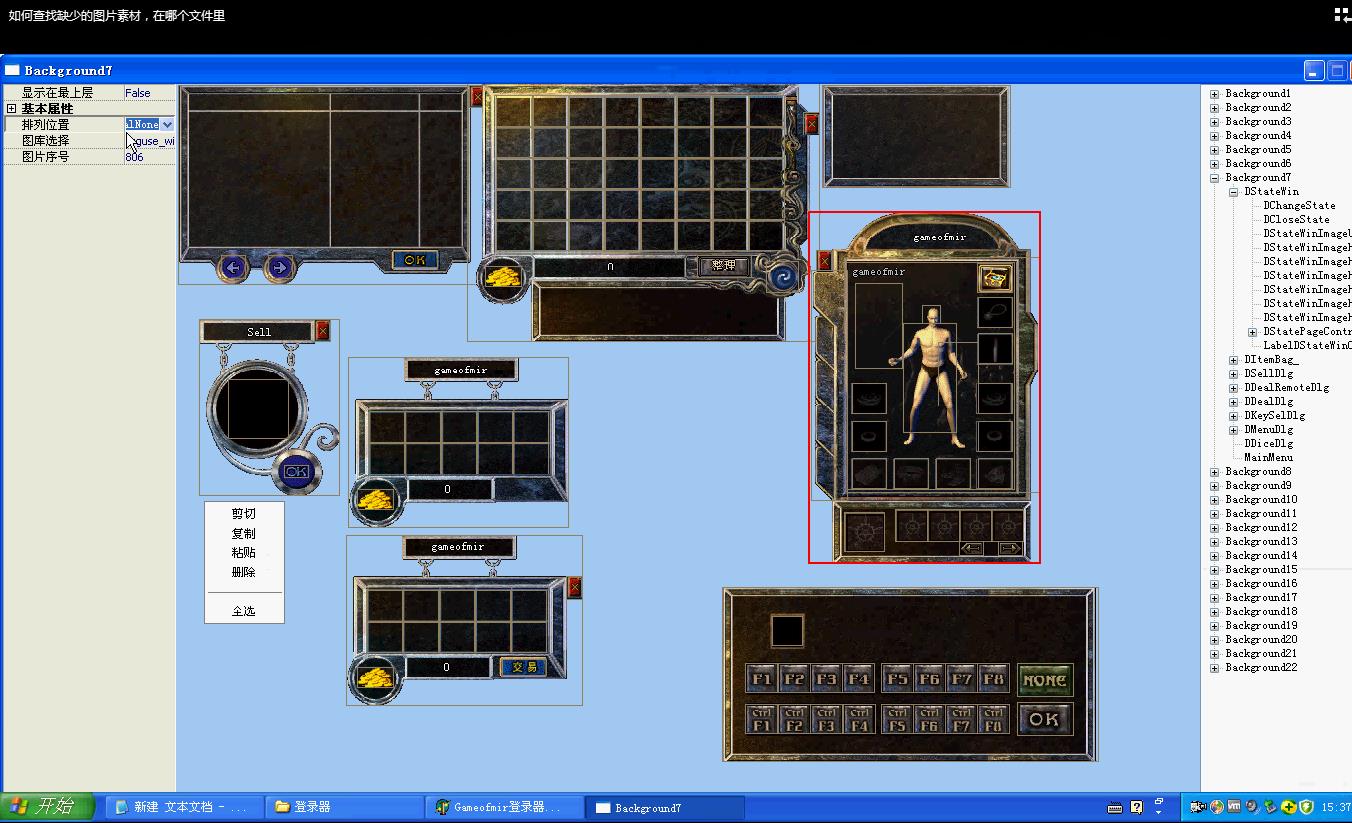Switch to Gameofmir登录器 taskbar item
Image resolution: width=1352 pixels, height=823 pixels.
click(x=504, y=807)
